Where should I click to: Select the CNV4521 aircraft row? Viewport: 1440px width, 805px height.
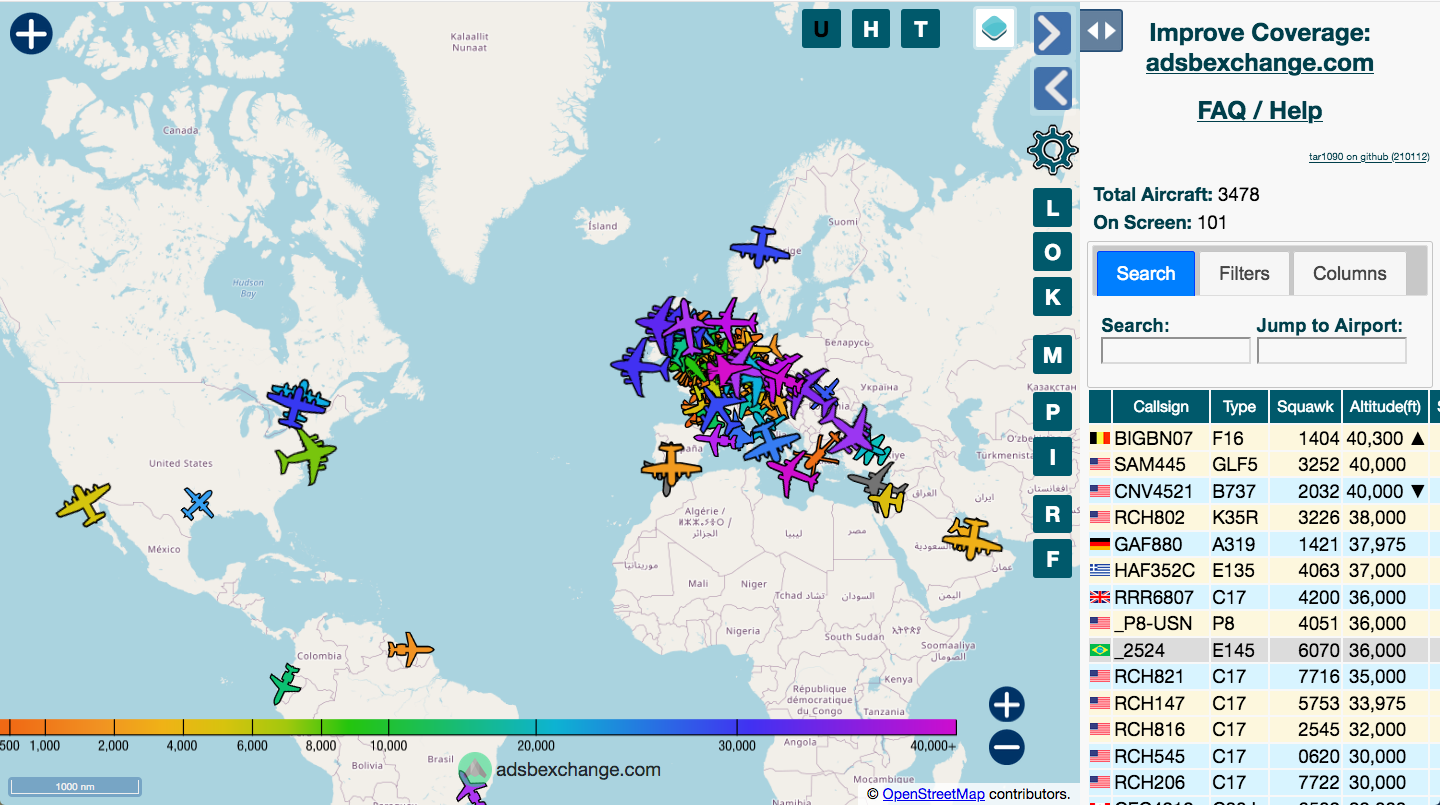(x=1264, y=491)
